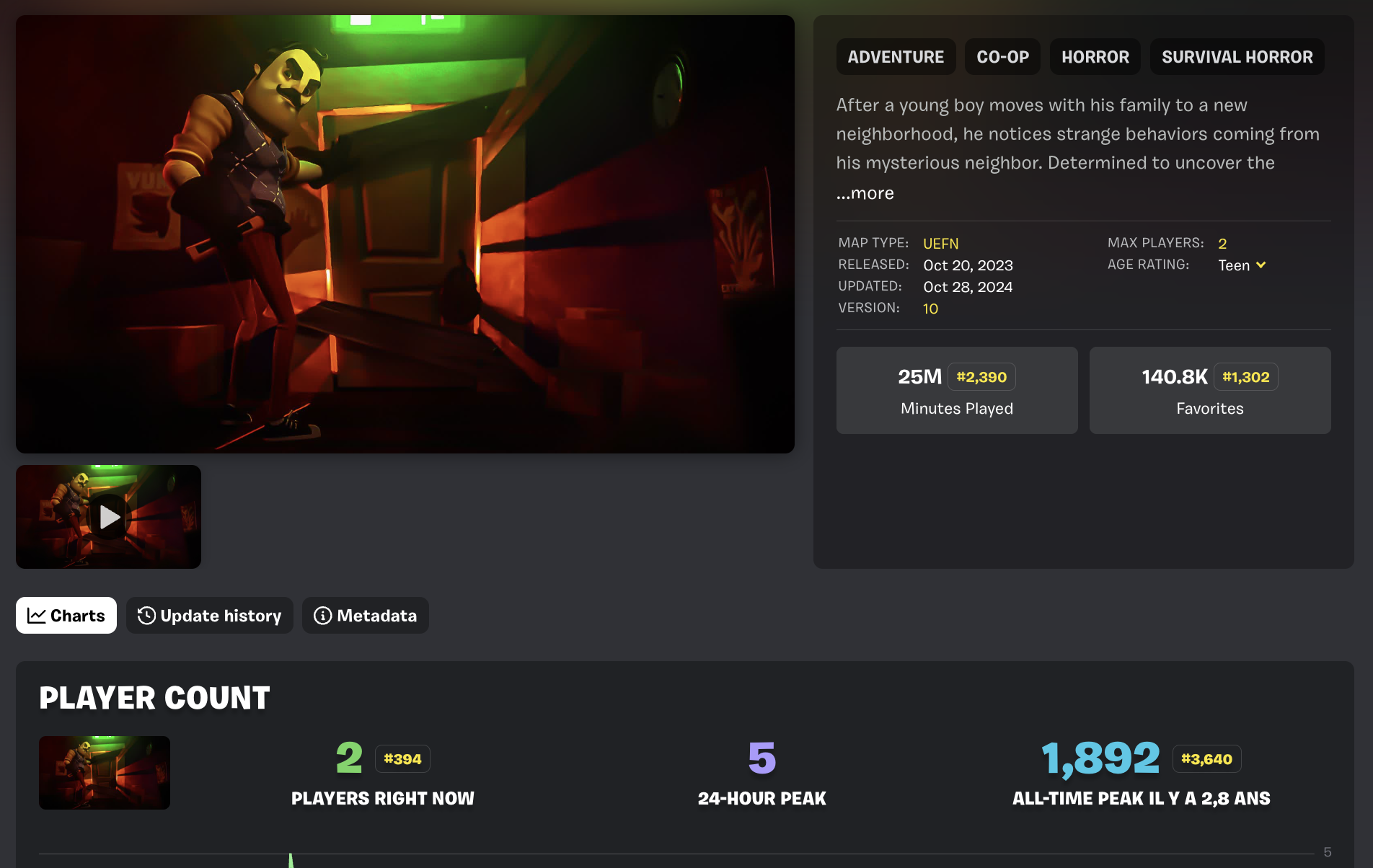Click the PLAYER COUNT heading
Viewport: 1373px width, 868px height.
point(154,698)
